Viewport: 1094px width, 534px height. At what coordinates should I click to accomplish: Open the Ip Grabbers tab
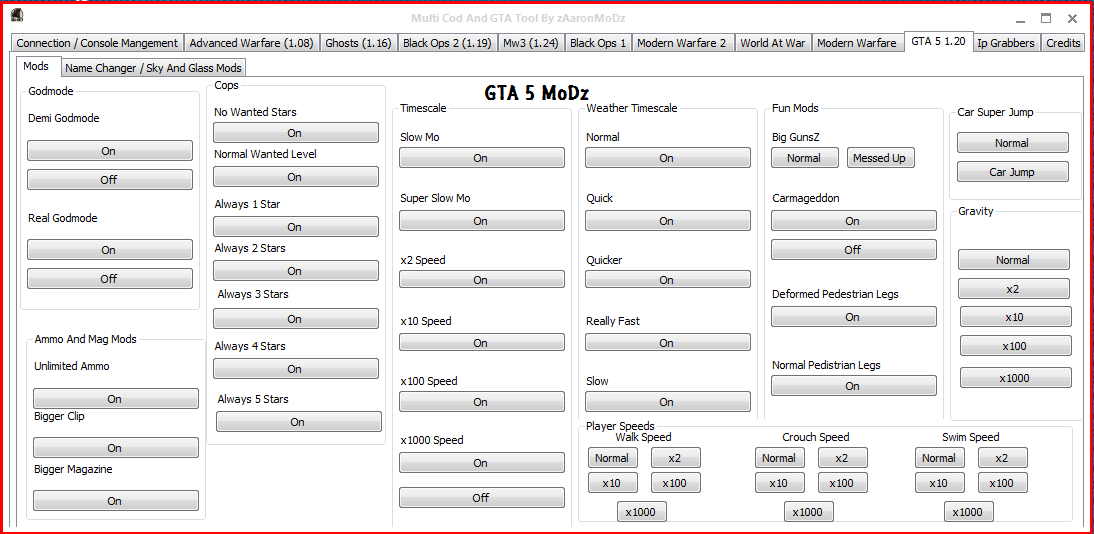tap(1006, 43)
